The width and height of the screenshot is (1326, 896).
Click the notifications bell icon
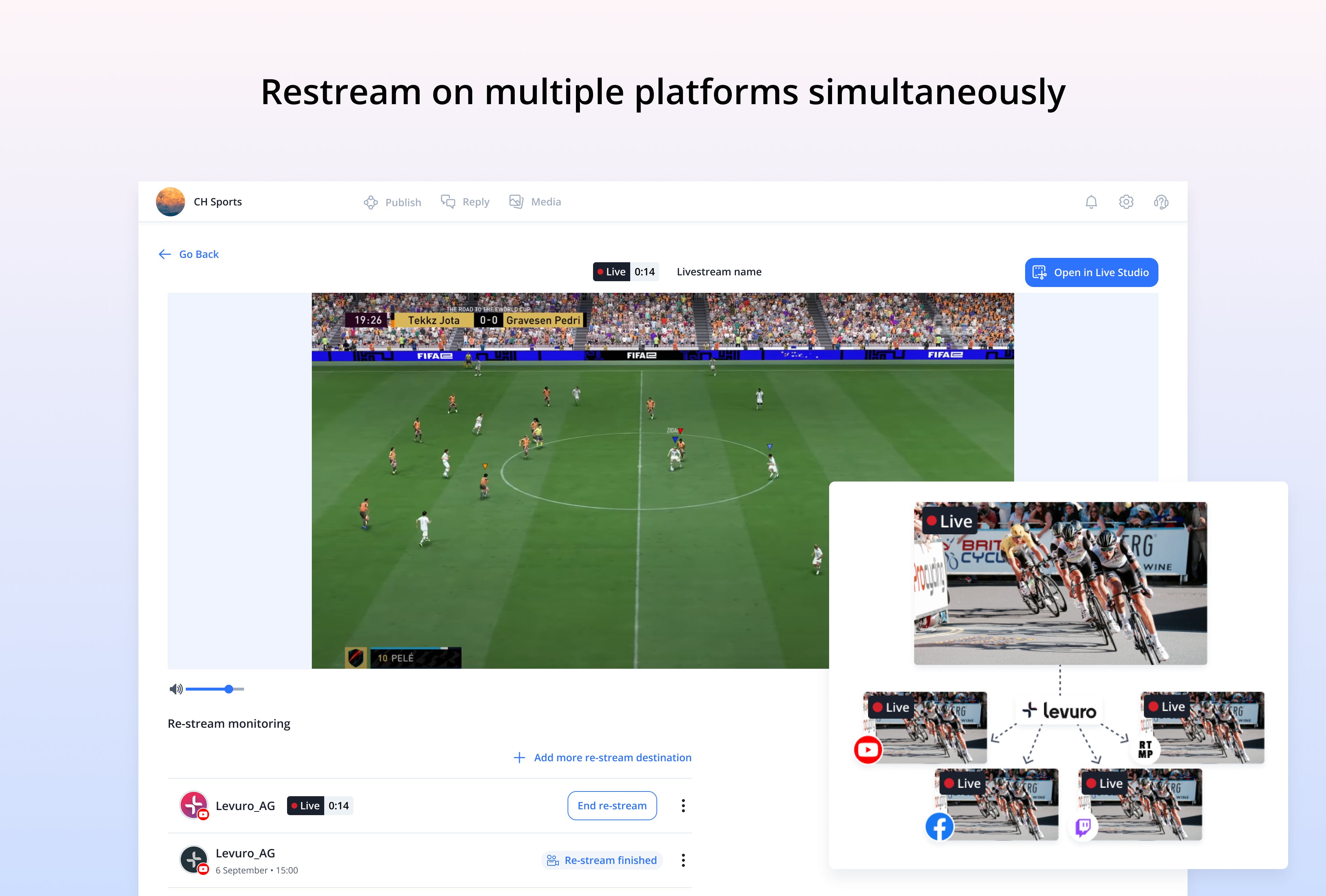point(1091,202)
